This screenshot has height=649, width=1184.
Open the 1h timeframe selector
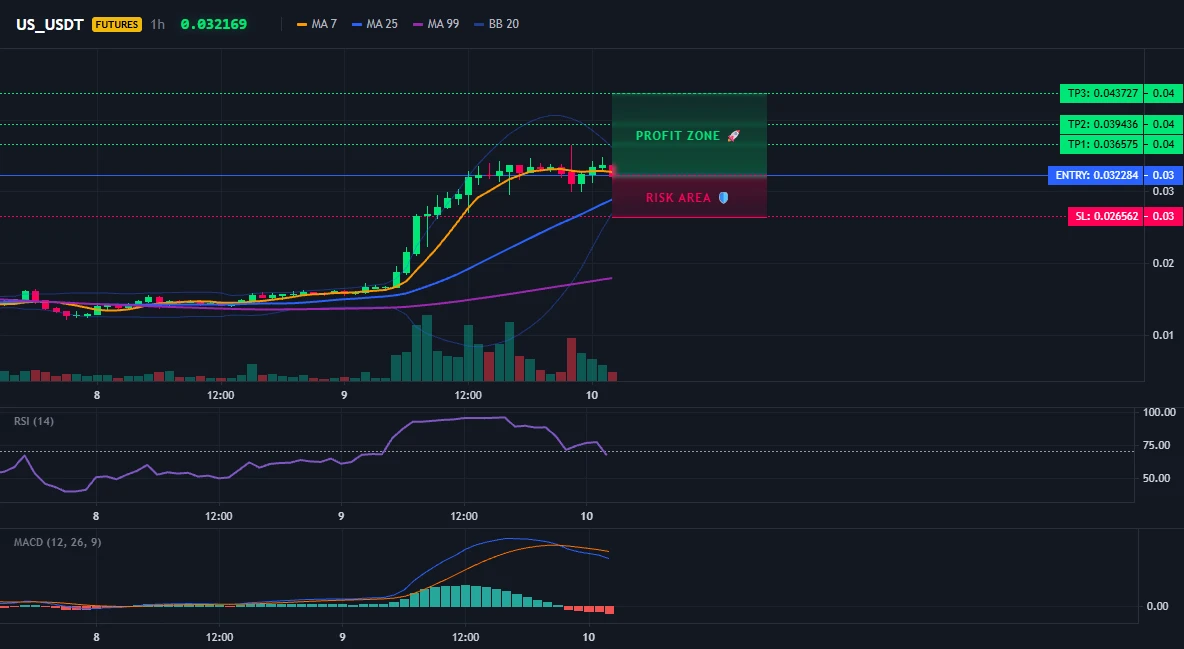(x=157, y=24)
